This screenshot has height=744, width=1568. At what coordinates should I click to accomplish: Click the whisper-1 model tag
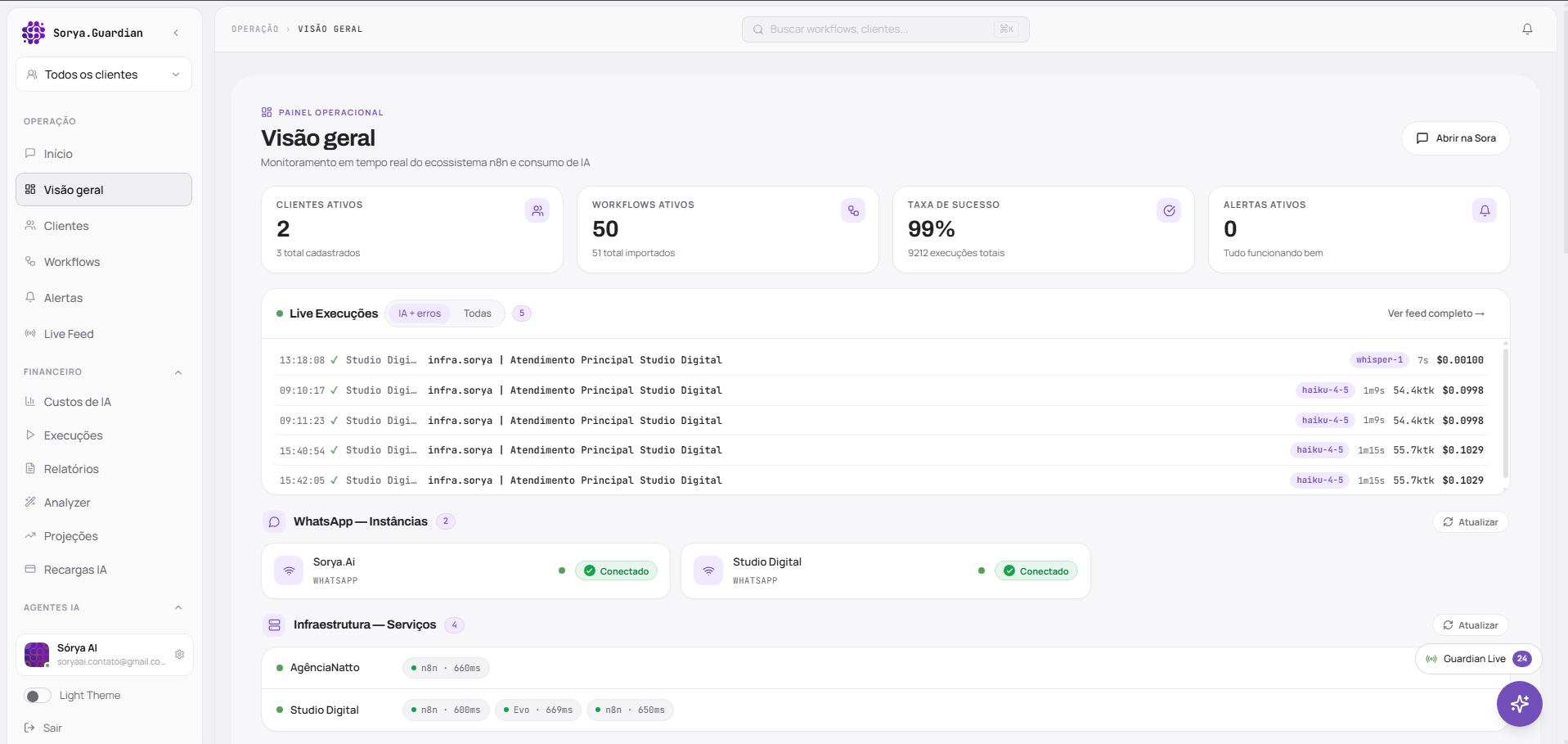[x=1379, y=360]
